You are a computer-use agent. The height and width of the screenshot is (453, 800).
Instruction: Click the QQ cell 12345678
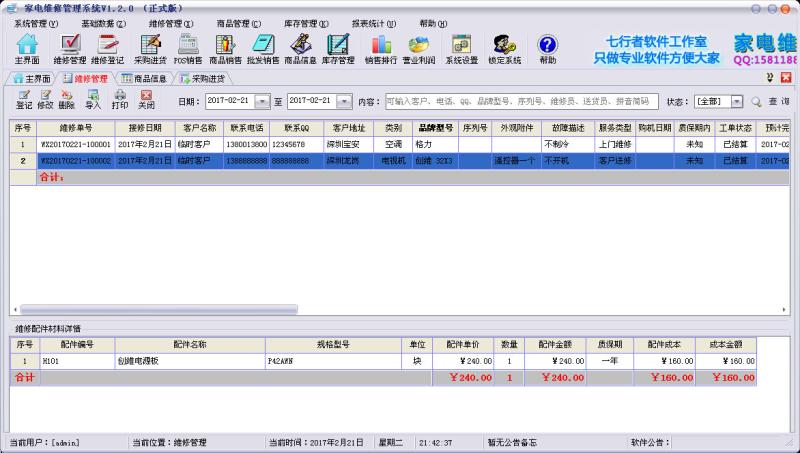pyautogui.click(x=296, y=144)
